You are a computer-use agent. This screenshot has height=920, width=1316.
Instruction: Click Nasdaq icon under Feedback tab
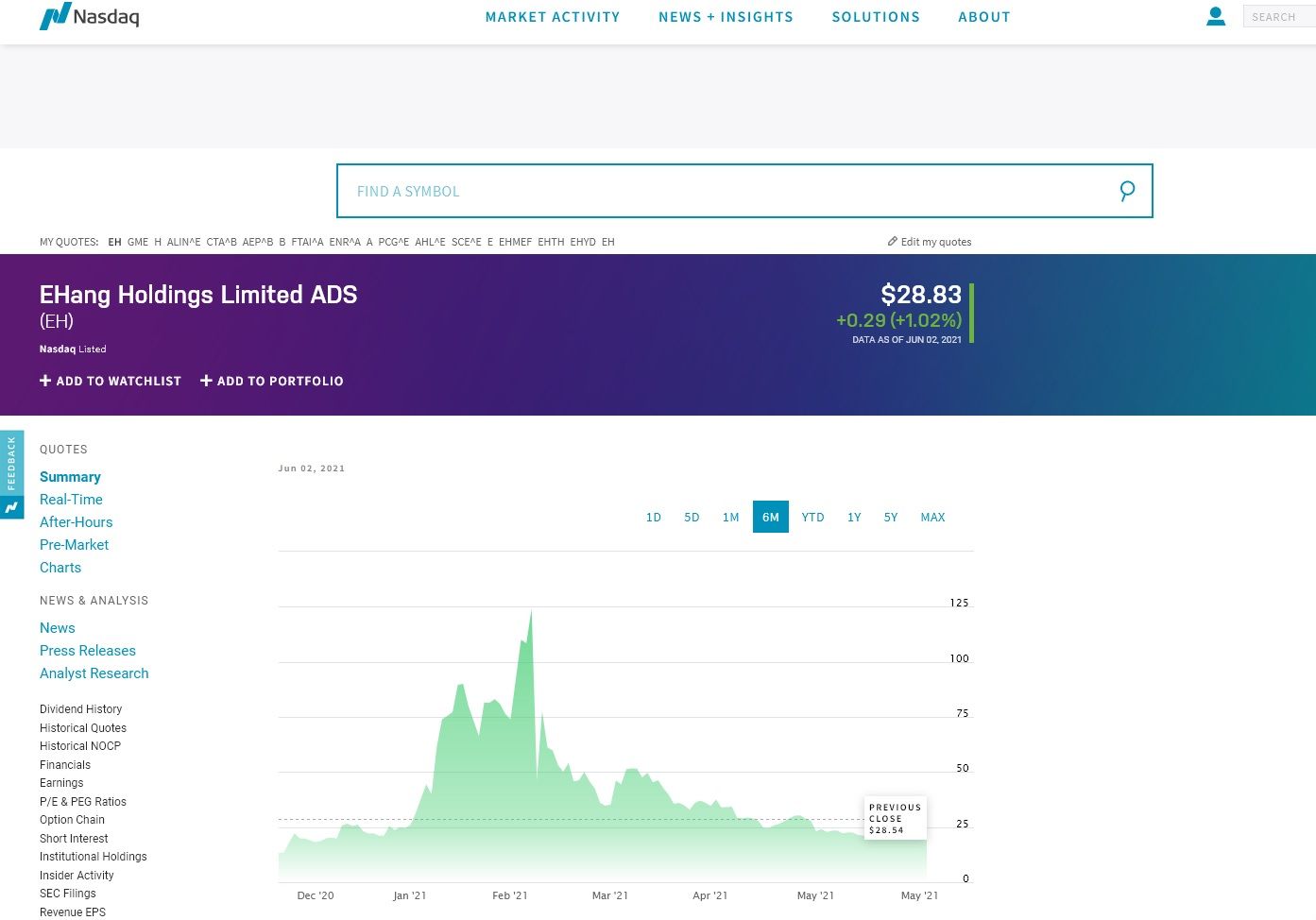pos(11,508)
